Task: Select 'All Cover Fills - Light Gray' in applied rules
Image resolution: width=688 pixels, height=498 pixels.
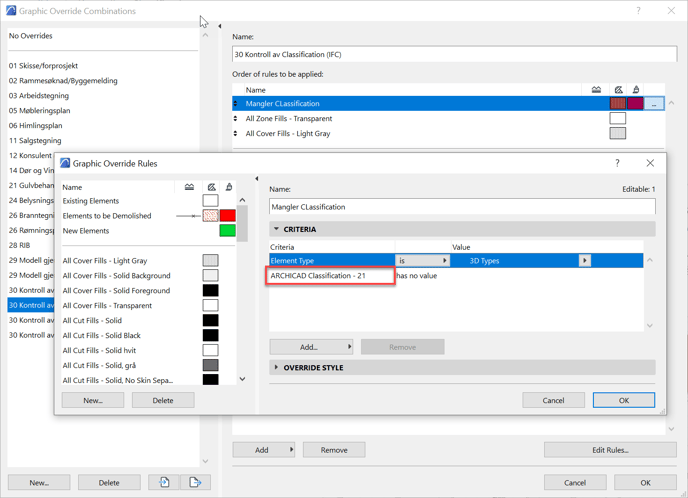Action: tap(448, 133)
